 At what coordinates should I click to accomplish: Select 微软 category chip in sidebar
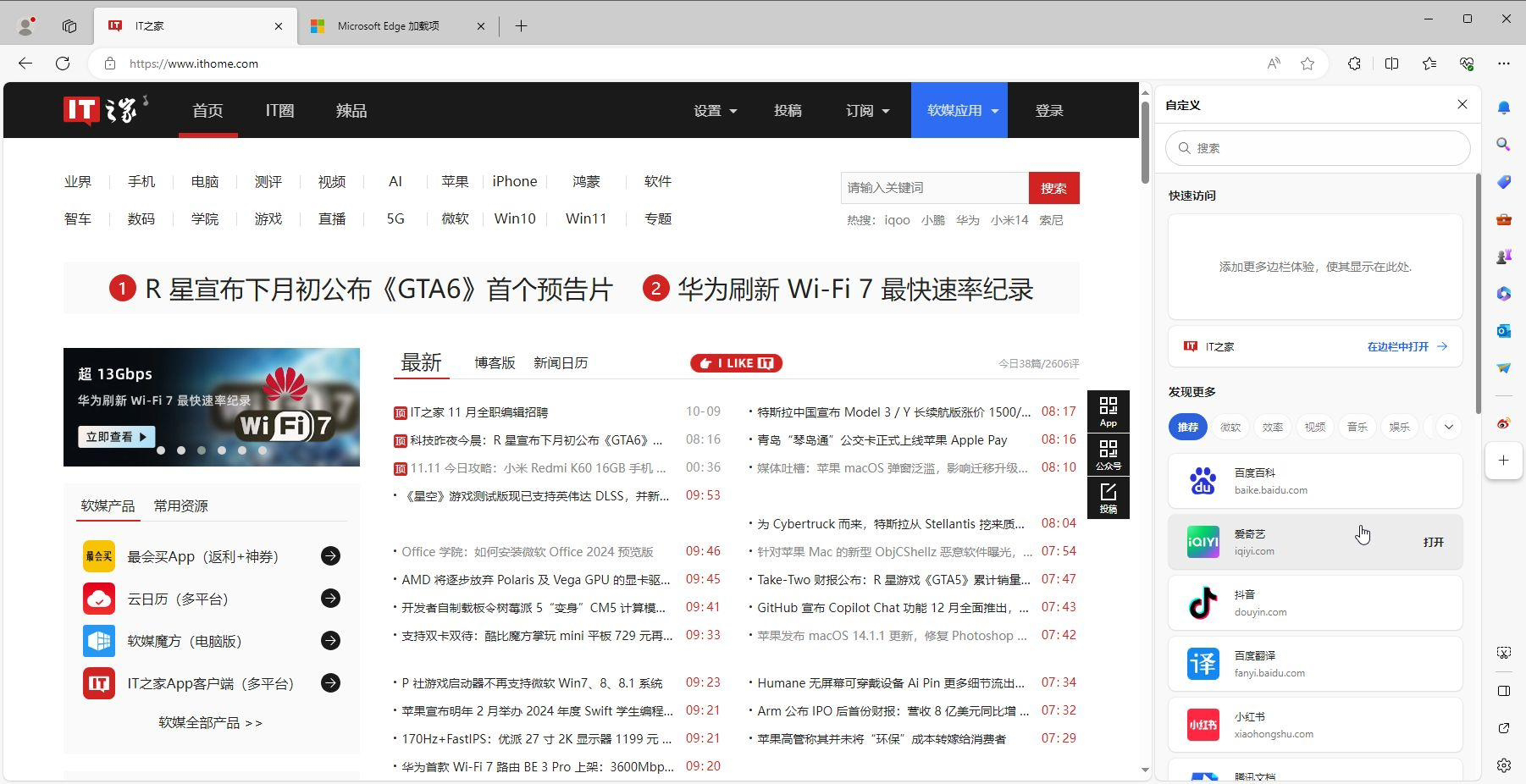(1230, 427)
